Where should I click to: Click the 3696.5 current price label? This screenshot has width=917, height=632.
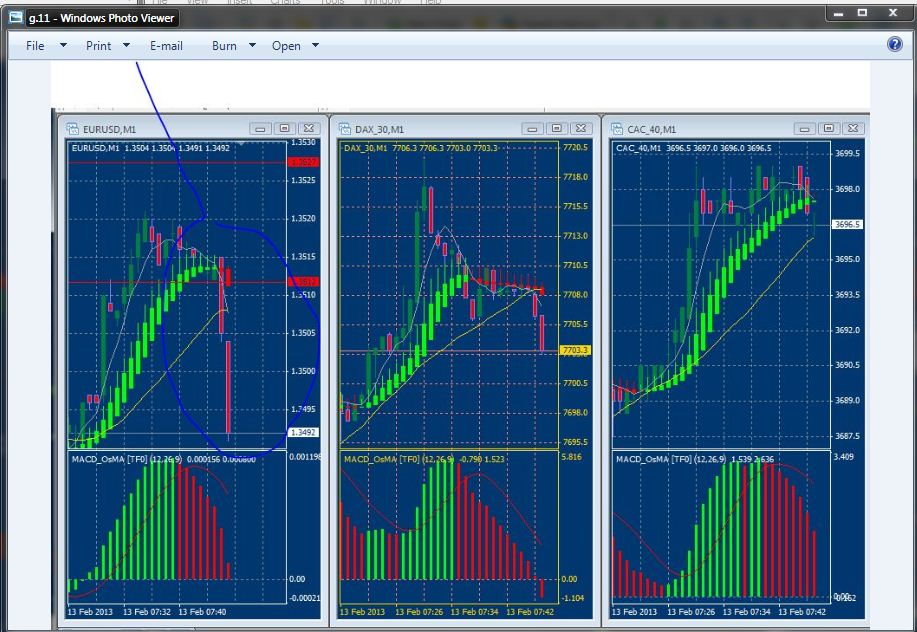tap(847, 225)
